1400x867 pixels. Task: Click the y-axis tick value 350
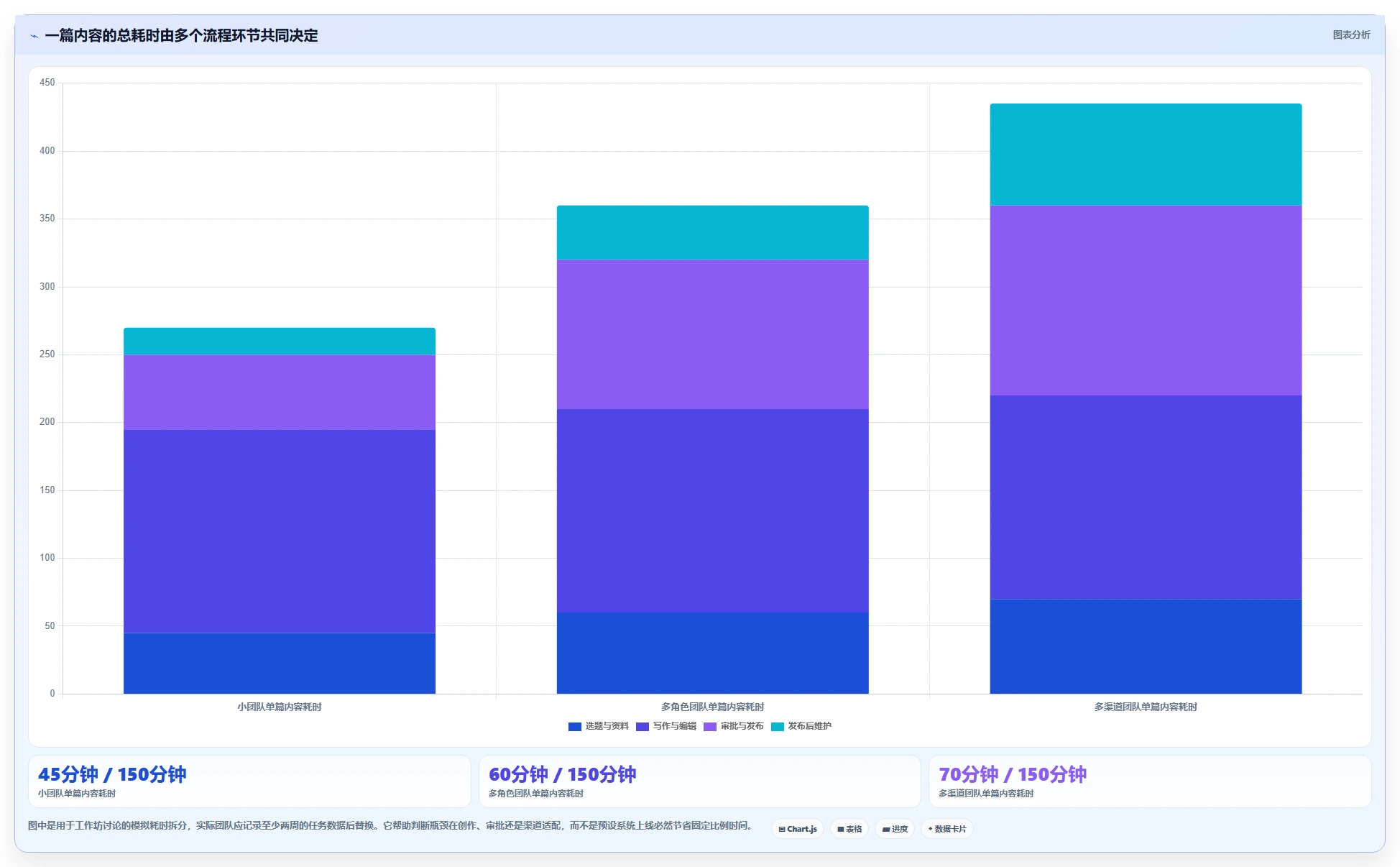click(47, 219)
